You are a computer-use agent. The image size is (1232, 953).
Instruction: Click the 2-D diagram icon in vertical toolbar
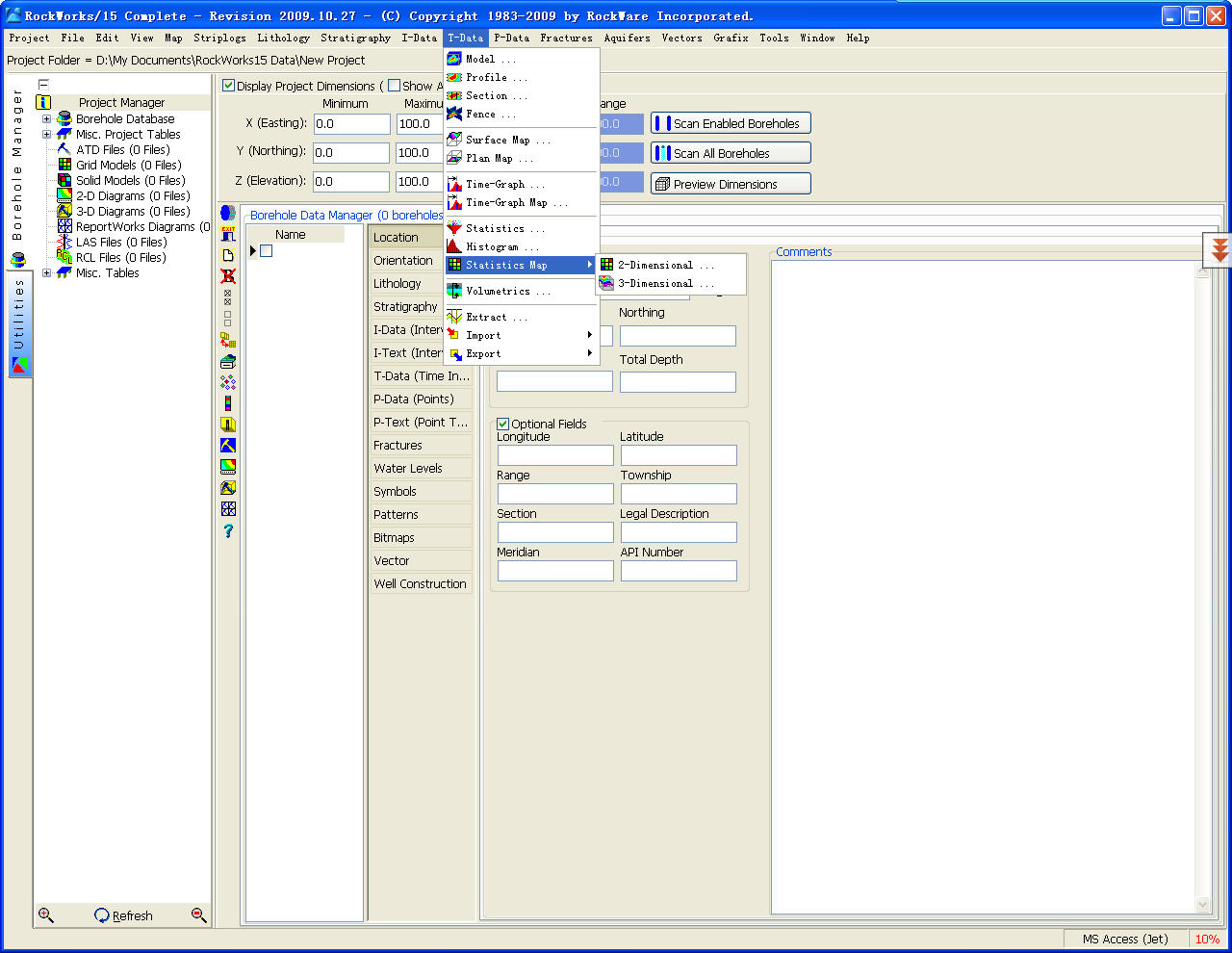(228, 467)
